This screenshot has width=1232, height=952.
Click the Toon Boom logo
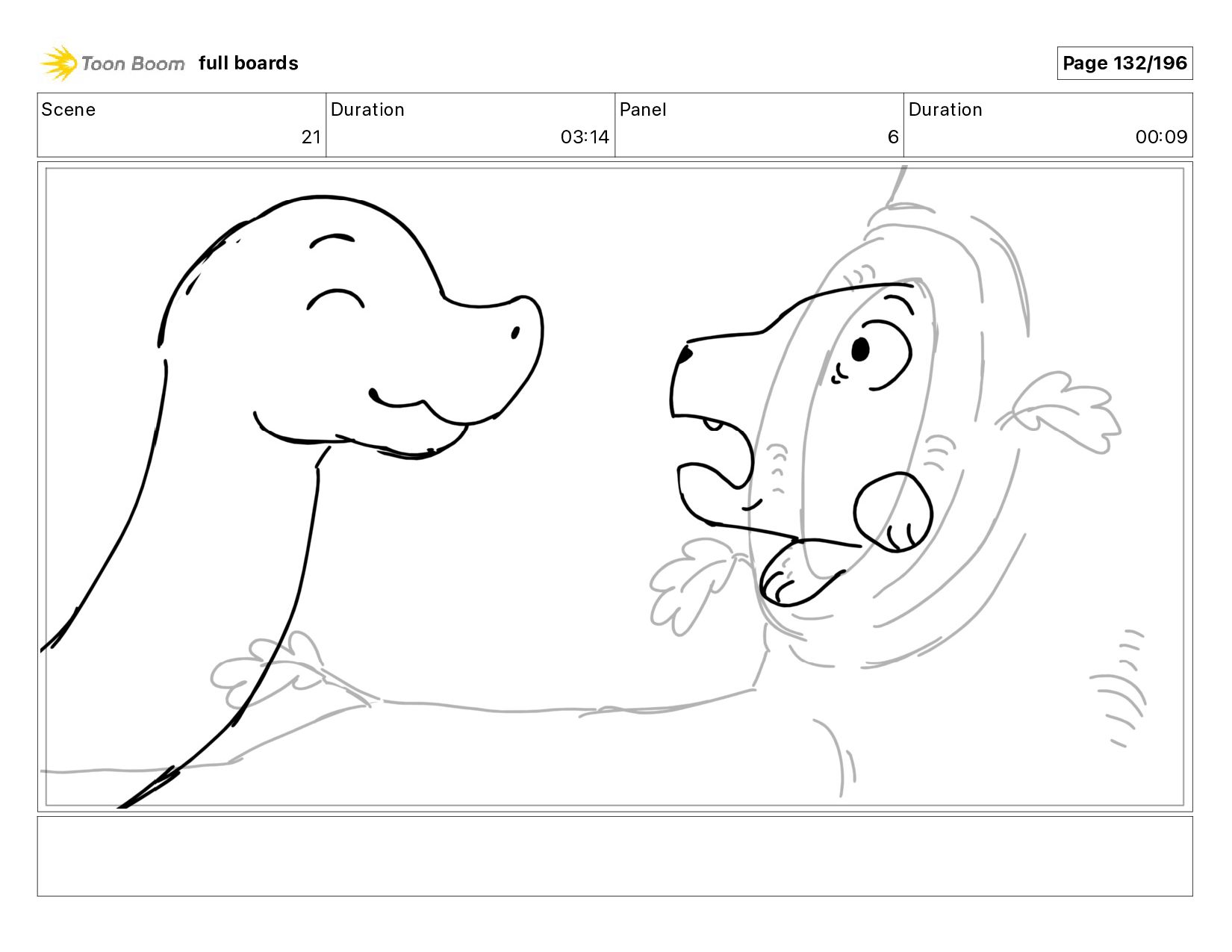tap(112, 63)
